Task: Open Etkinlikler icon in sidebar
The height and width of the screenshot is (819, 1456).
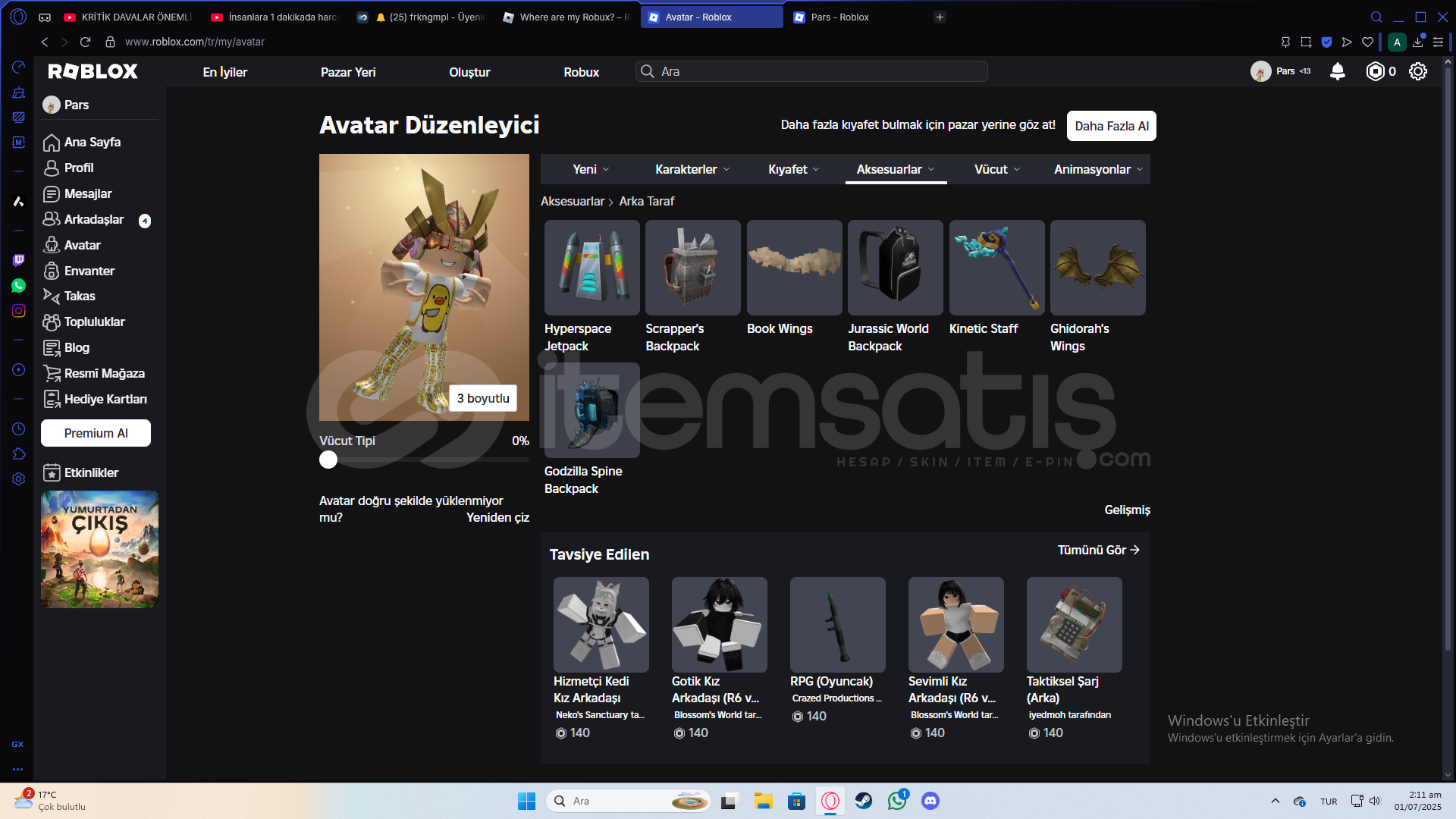Action: (x=52, y=473)
